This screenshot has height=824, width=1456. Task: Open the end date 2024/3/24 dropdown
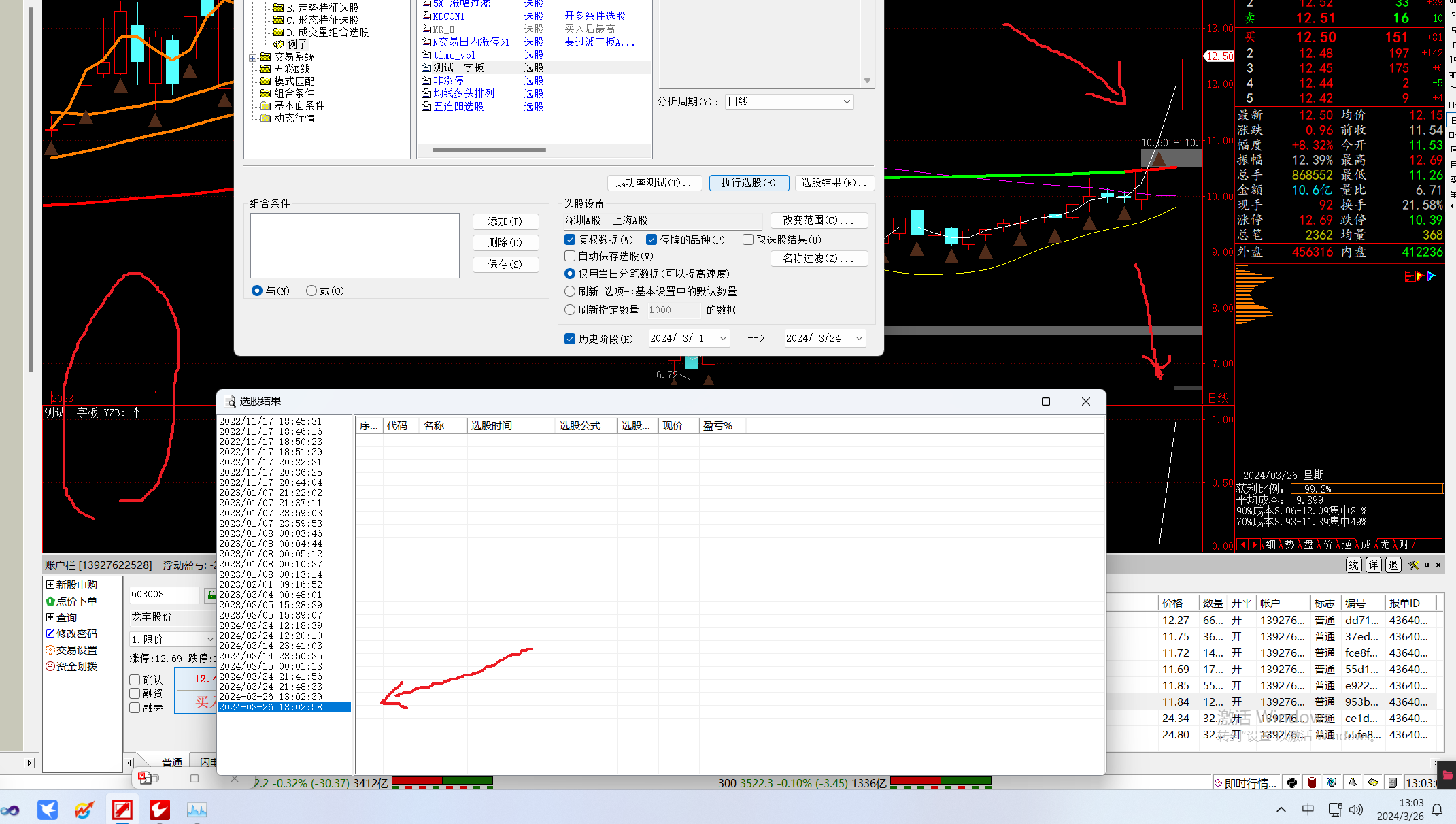pos(859,338)
